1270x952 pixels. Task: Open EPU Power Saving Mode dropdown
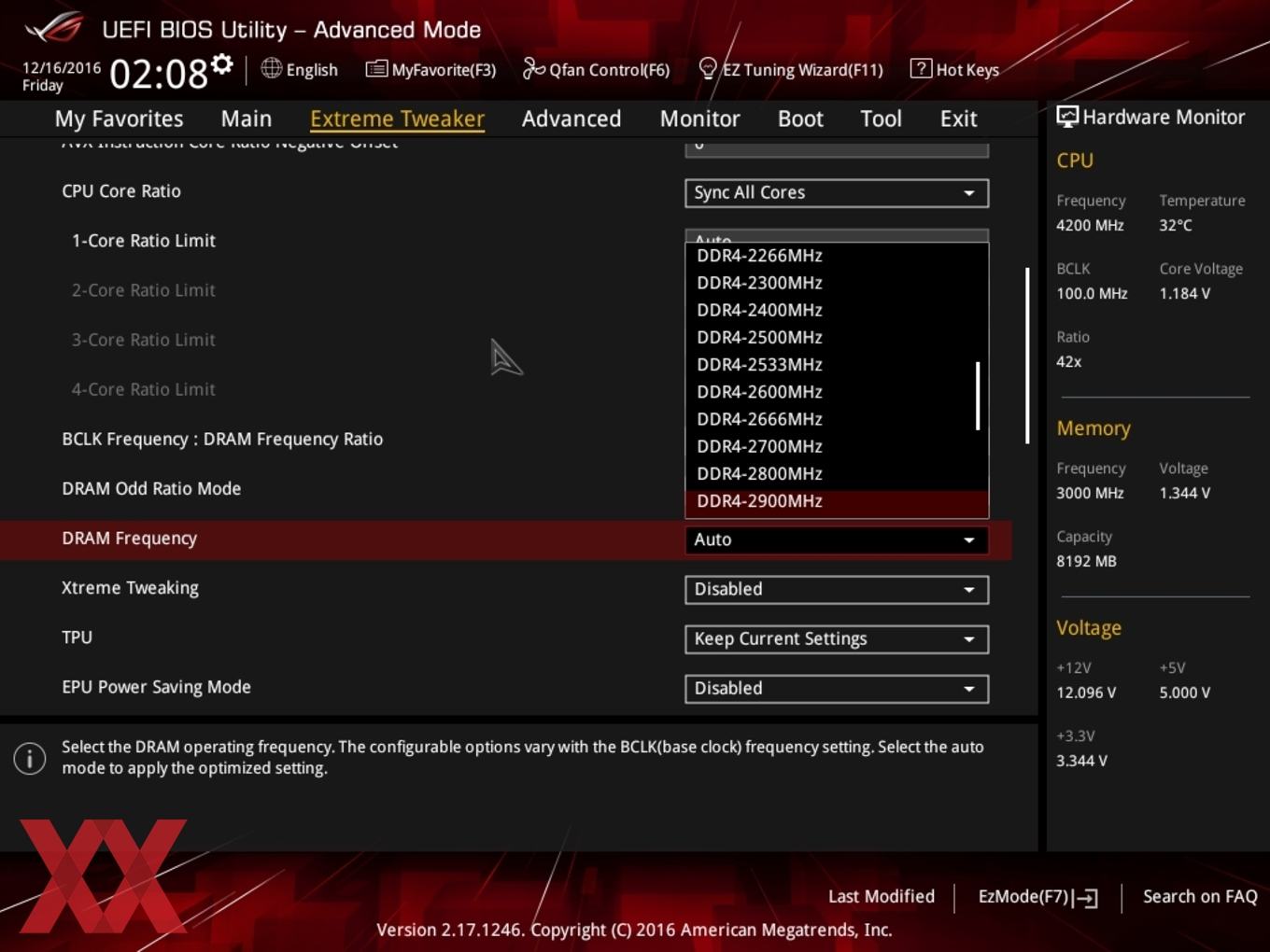[837, 688]
